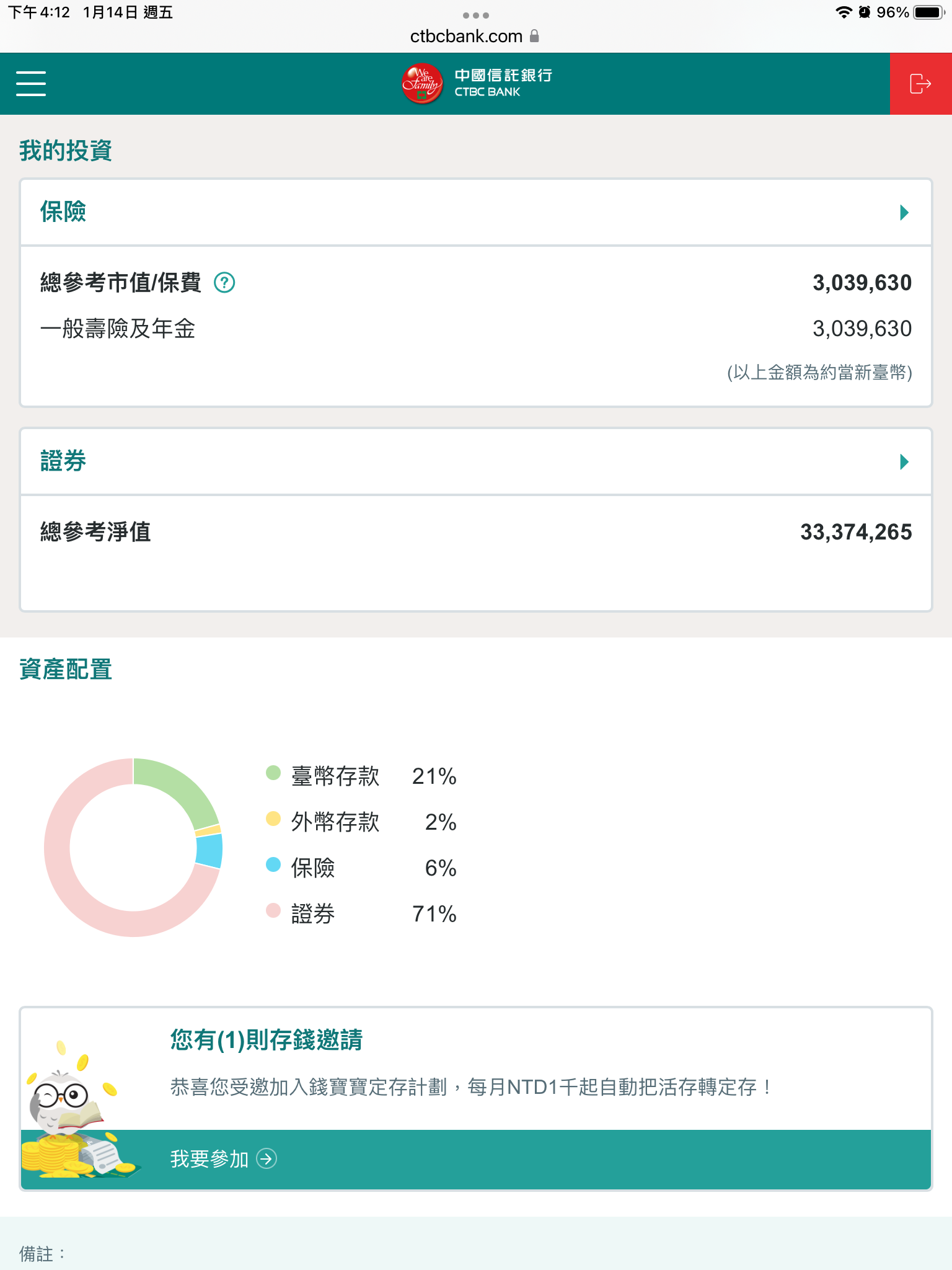Tap the lock icon beside the URL
The height and width of the screenshot is (1270, 952).
[534, 36]
